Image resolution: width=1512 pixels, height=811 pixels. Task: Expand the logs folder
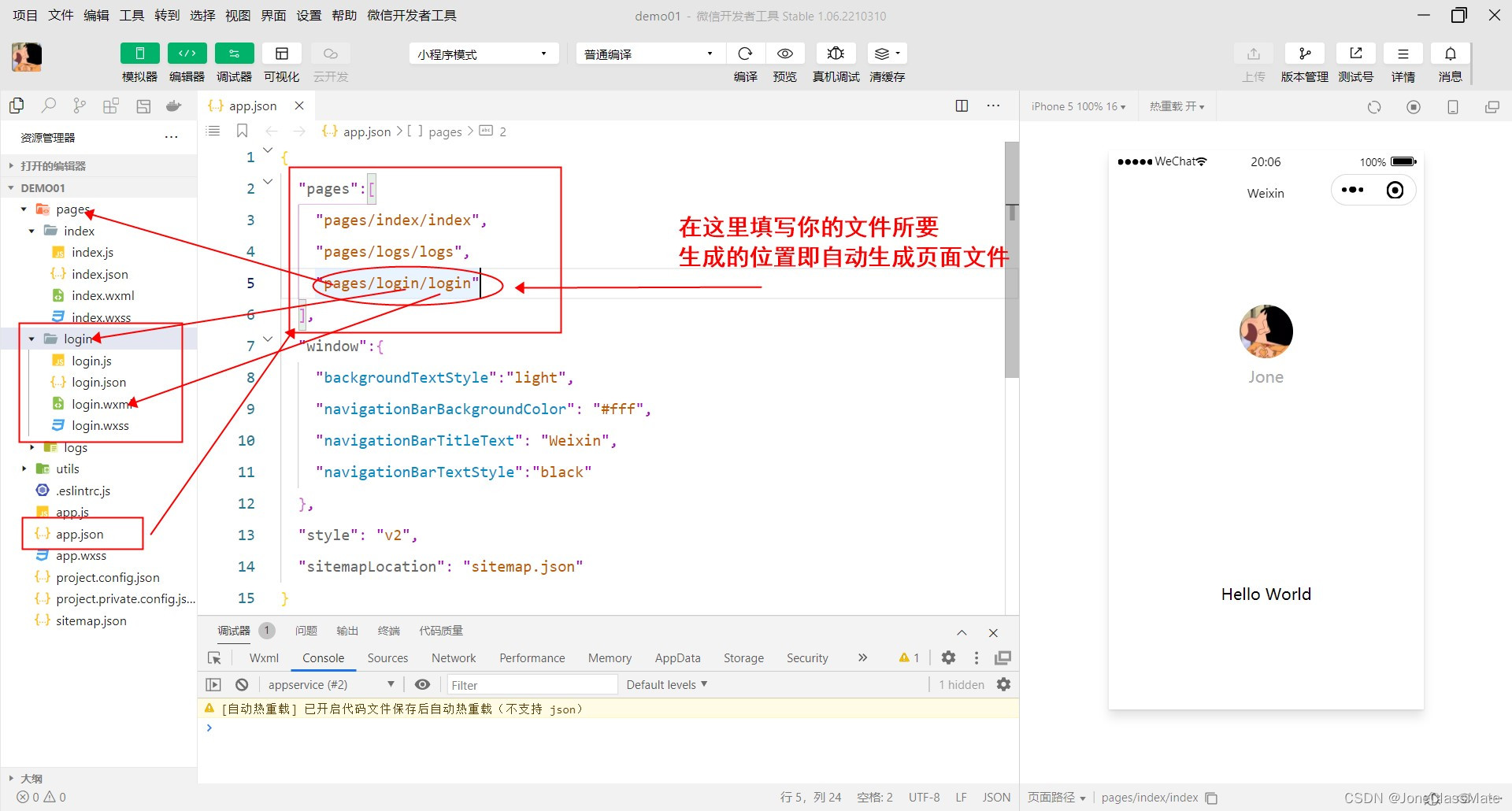click(31, 447)
